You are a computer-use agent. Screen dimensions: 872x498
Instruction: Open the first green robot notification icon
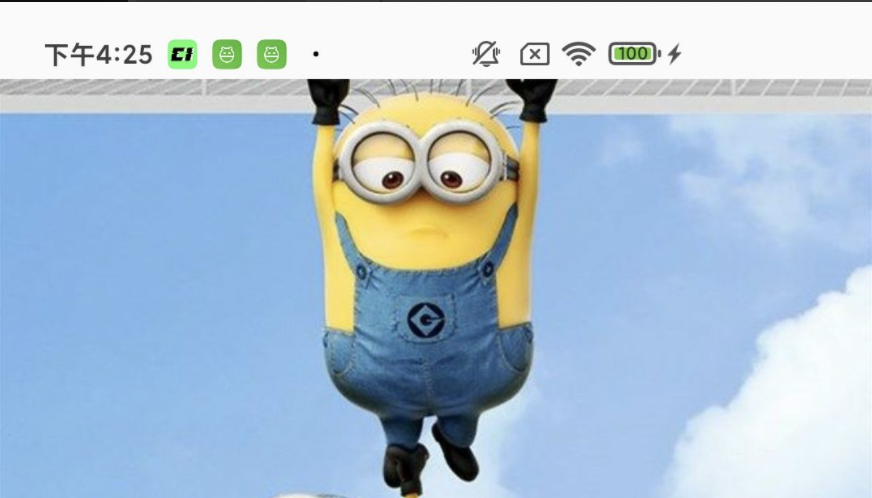click(227, 55)
